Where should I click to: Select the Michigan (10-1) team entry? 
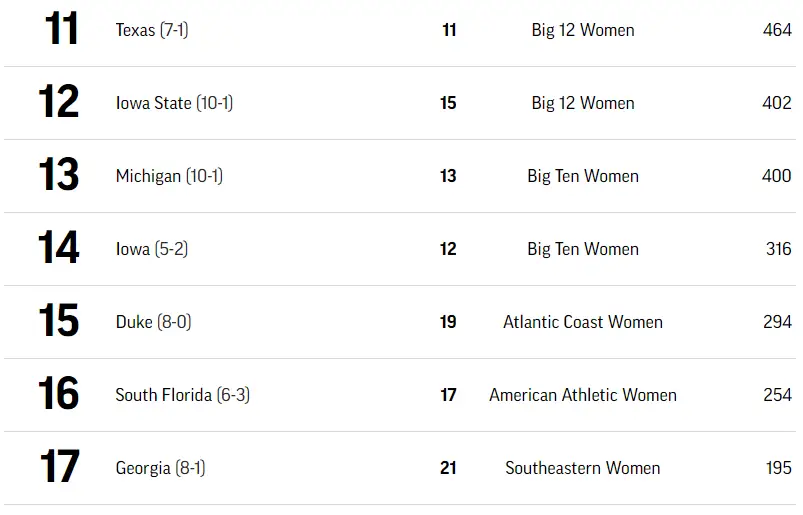(x=169, y=176)
